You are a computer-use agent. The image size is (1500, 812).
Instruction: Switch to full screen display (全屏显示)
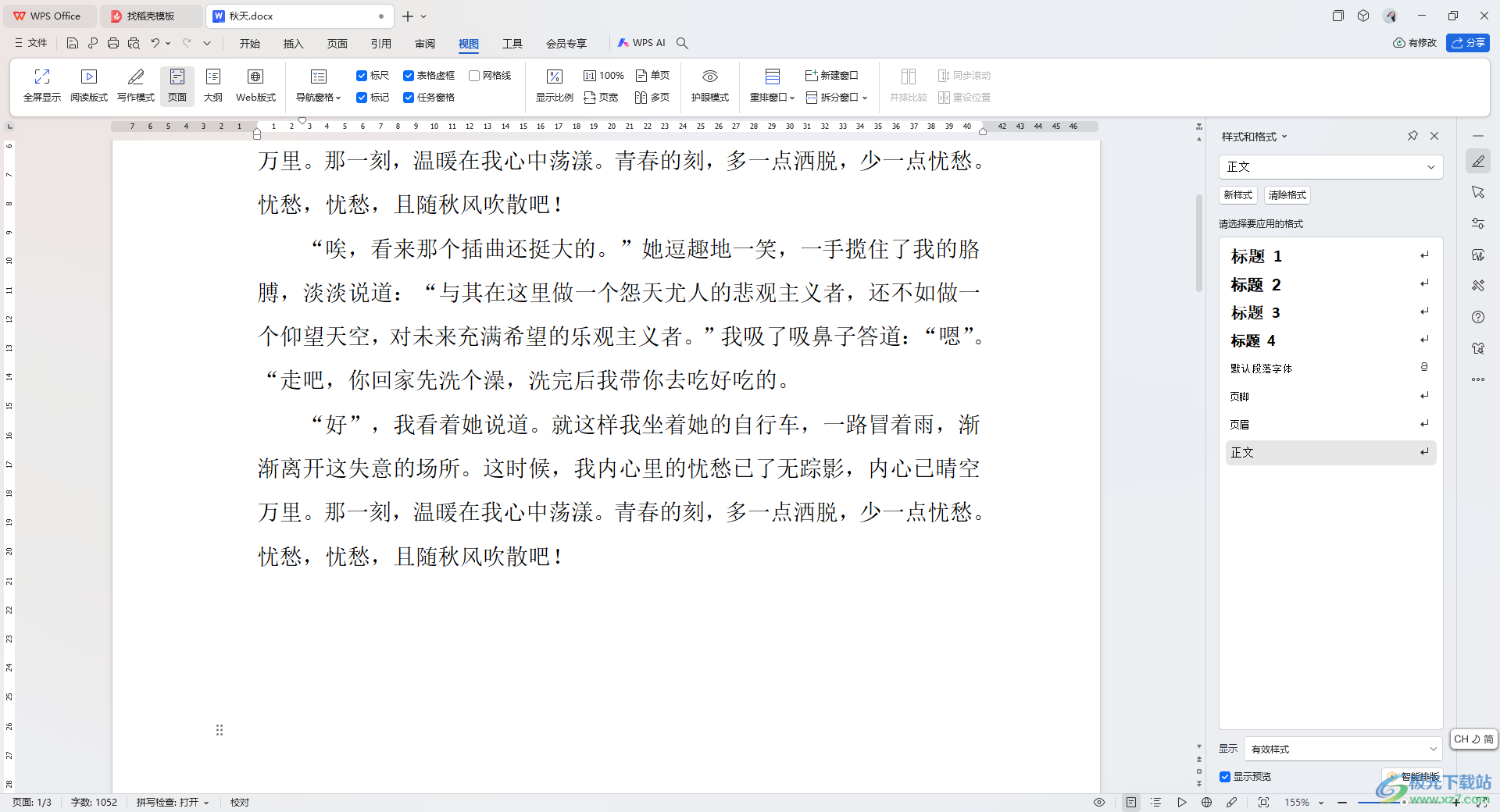click(x=42, y=85)
